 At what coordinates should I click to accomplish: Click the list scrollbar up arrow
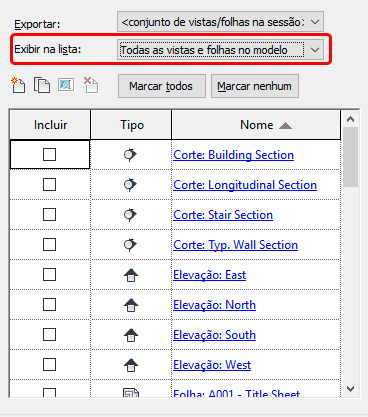pyautogui.click(x=350, y=119)
